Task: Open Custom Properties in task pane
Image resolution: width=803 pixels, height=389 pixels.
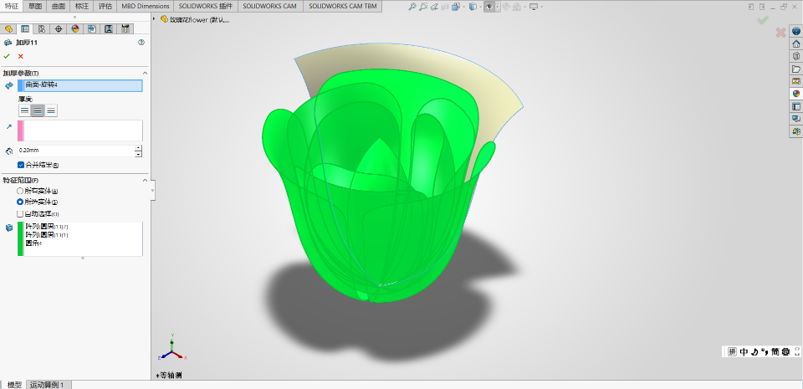Action: 796,106
